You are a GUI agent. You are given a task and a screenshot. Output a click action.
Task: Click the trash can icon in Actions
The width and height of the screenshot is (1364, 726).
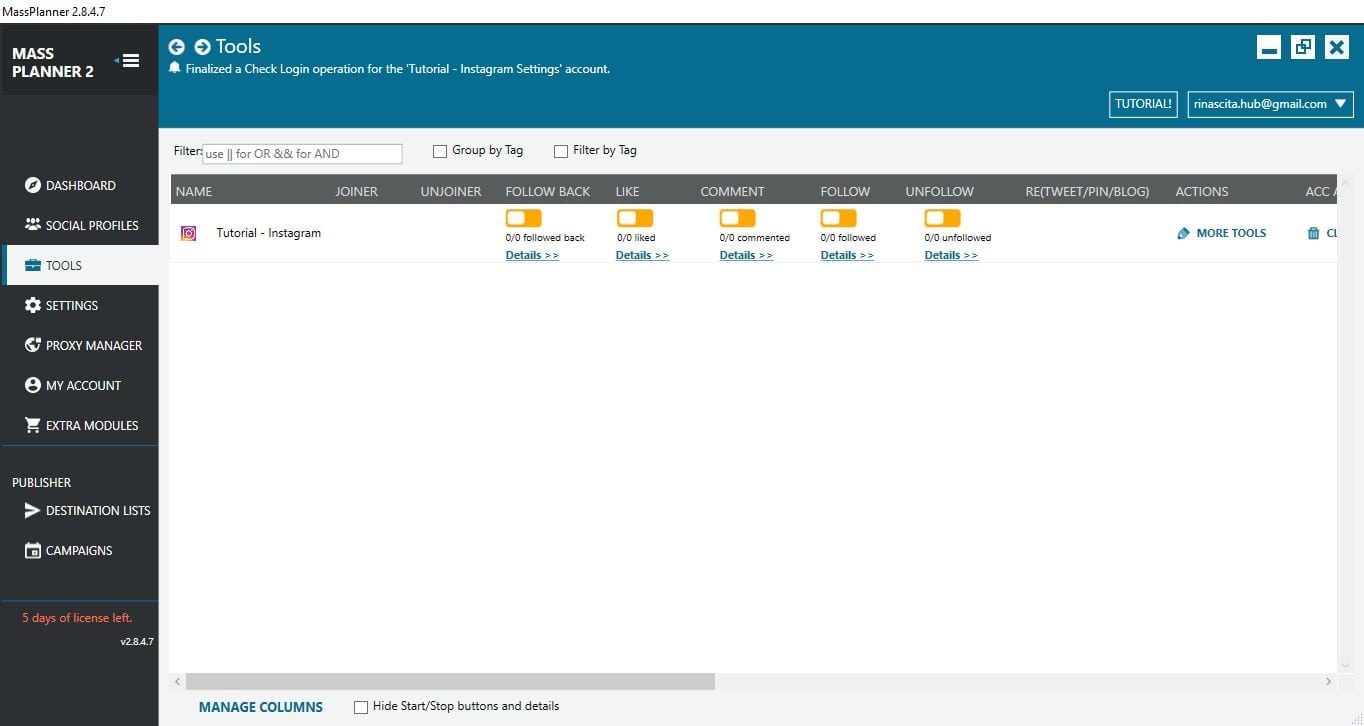(1313, 233)
